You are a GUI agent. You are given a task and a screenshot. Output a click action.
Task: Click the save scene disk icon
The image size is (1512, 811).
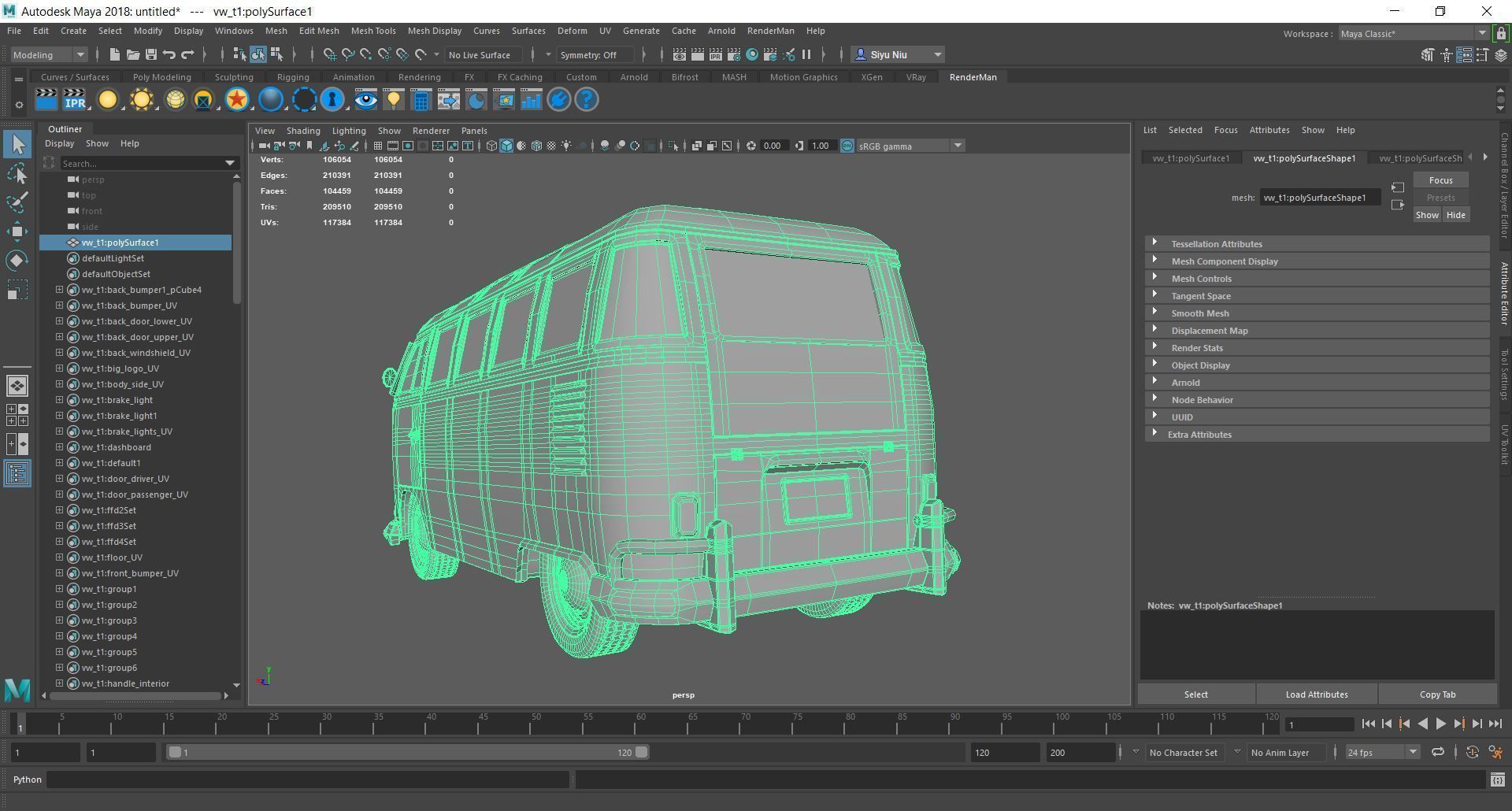click(150, 54)
